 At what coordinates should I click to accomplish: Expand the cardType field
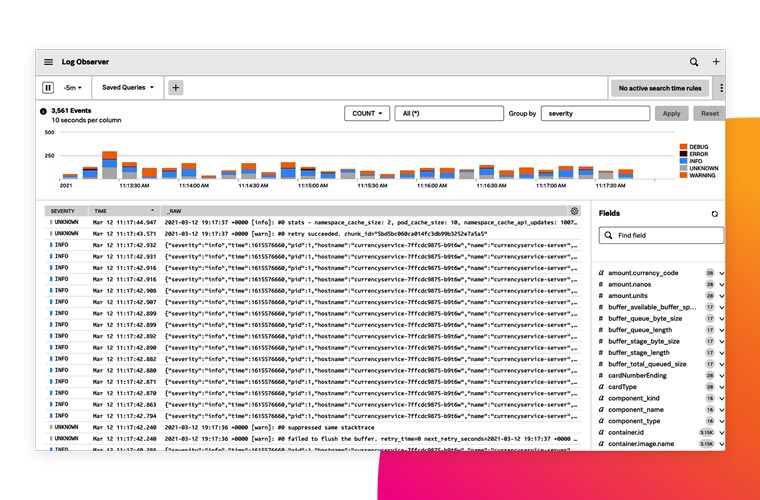point(722,387)
